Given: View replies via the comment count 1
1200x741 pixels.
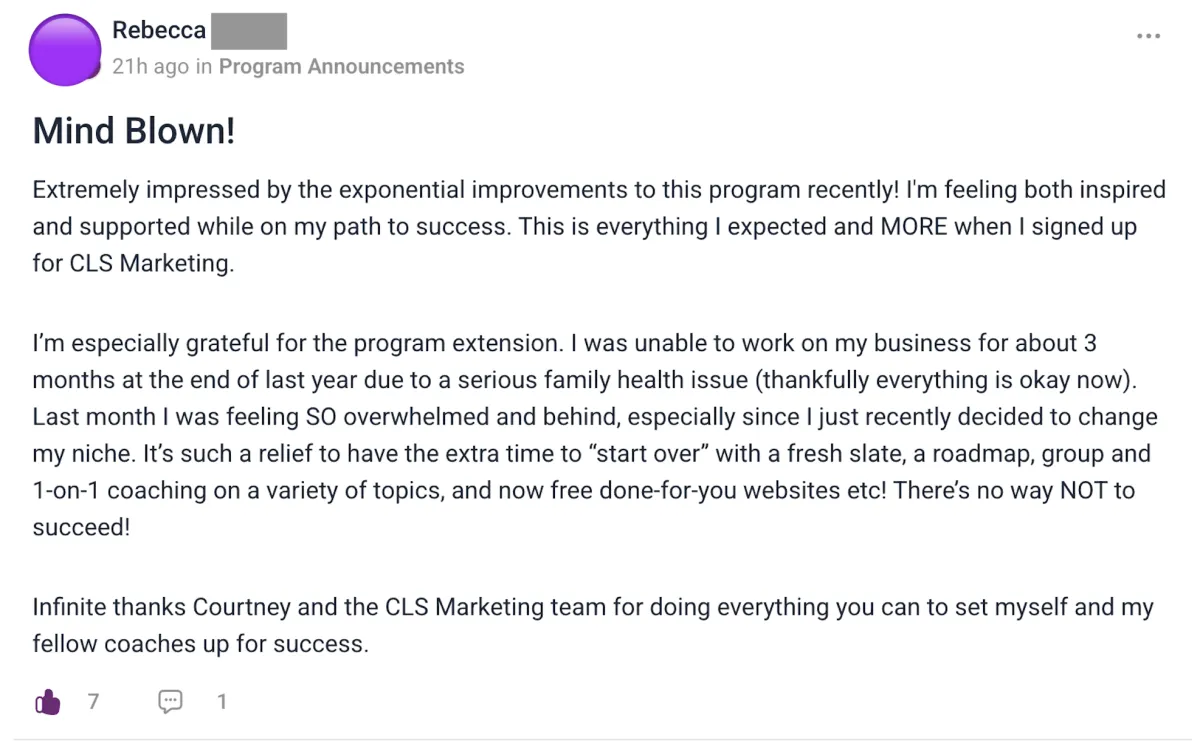Looking at the screenshot, I should [222, 702].
